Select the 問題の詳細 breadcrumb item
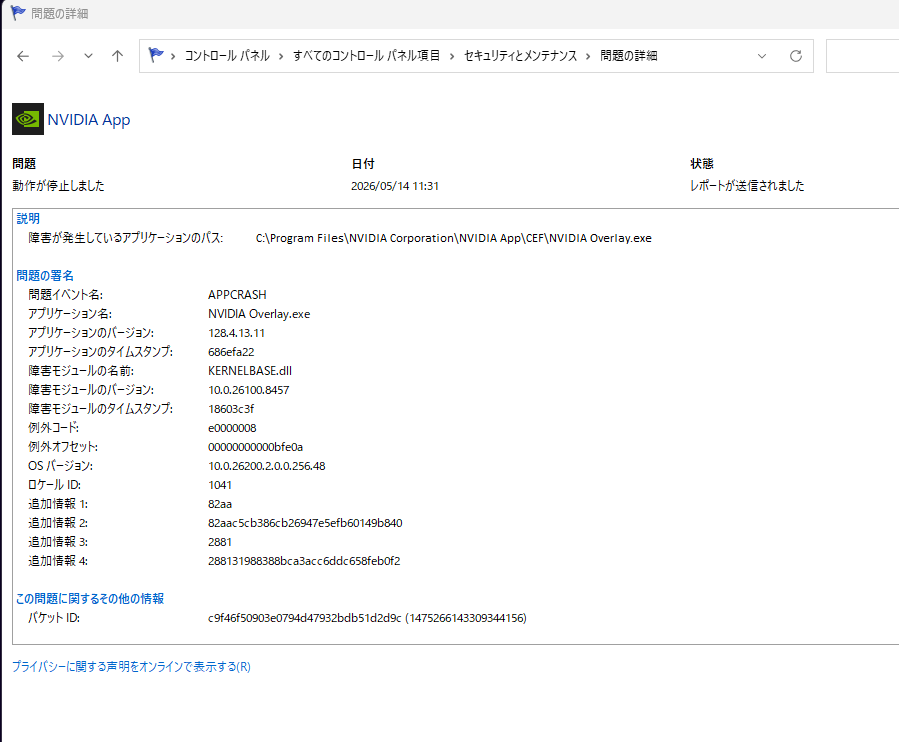The width and height of the screenshot is (899, 742). click(x=628, y=56)
